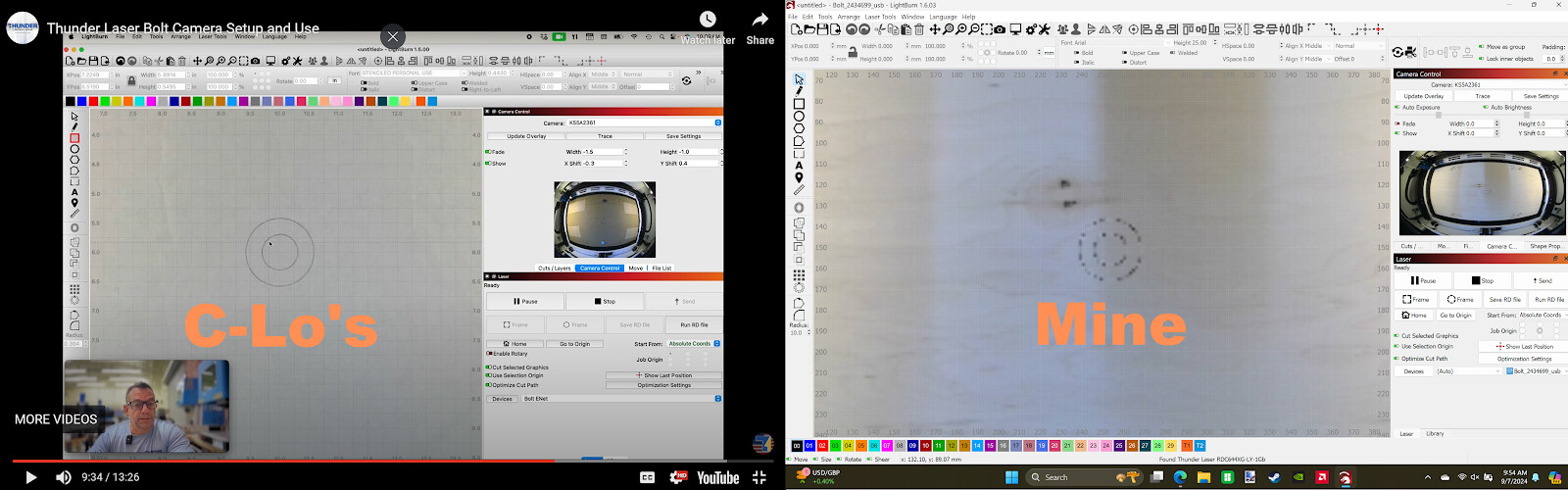Image resolution: width=1568 pixels, height=490 pixels.
Task: Open the Bolt_2434699_usb device dropdown in the right LightBurn
Action: (1537, 371)
